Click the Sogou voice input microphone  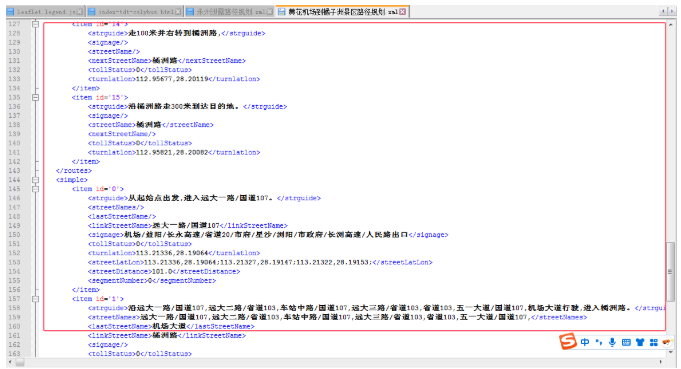(612, 342)
